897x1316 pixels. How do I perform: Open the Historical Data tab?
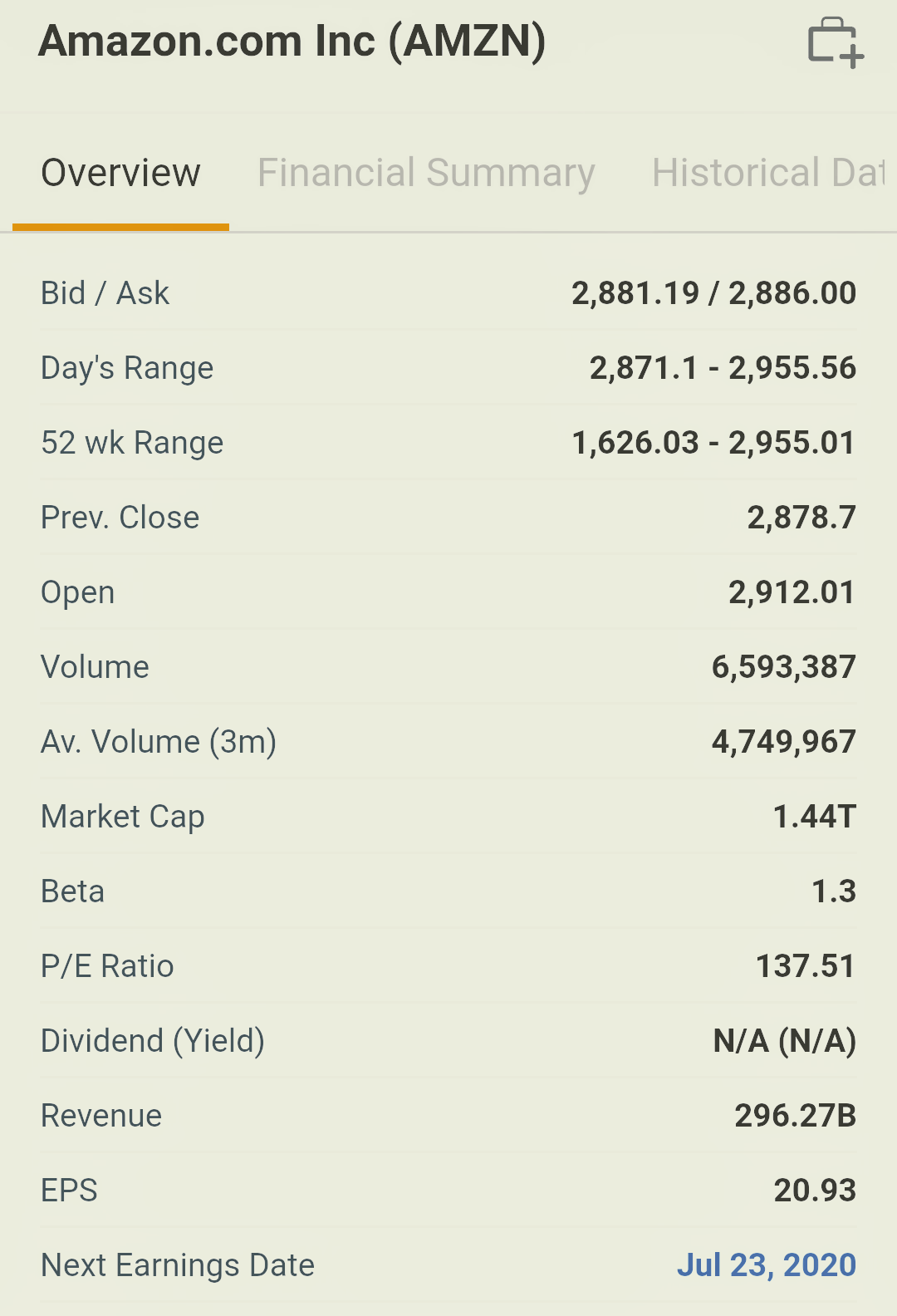click(x=768, y=173)
